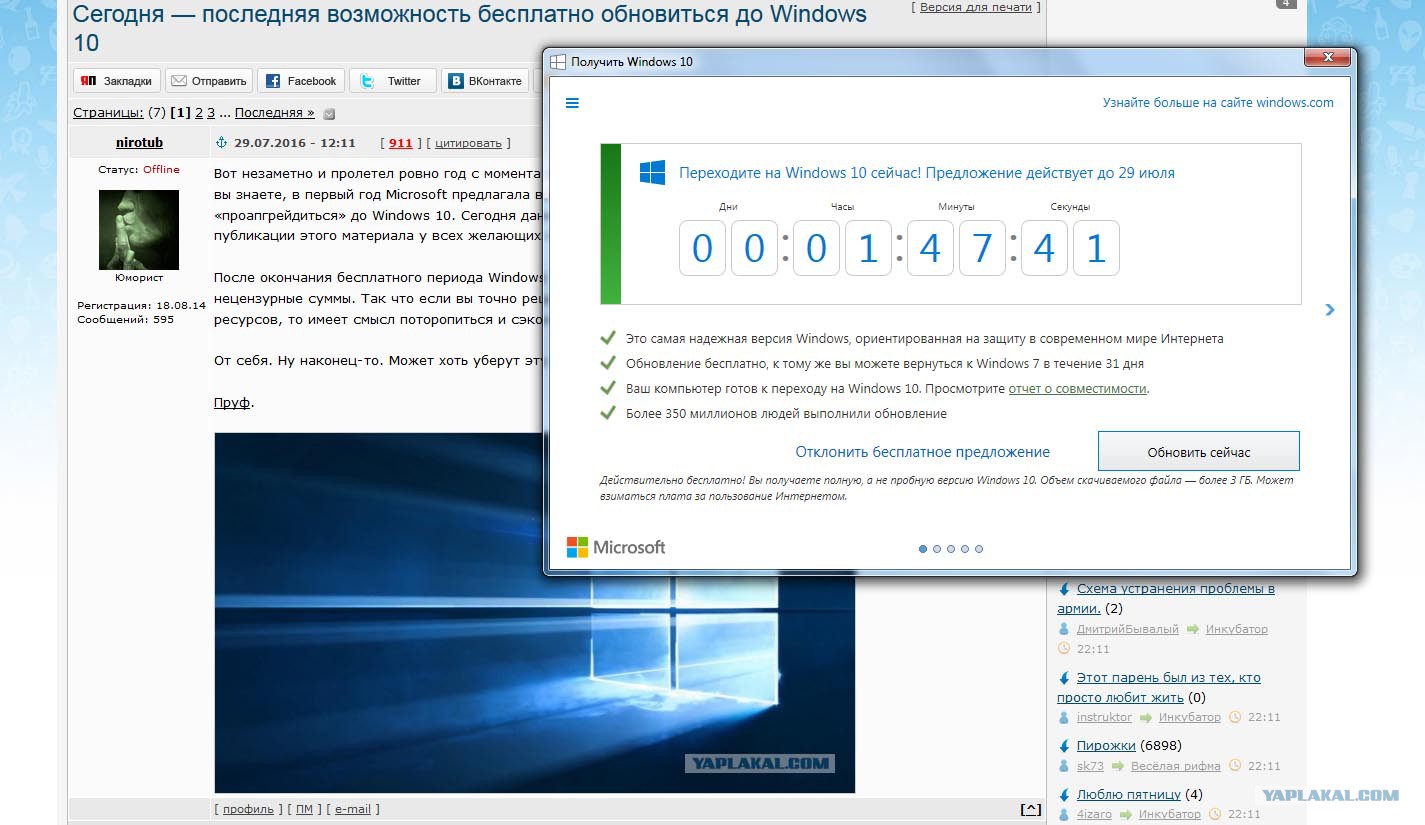Open the 'Пирожки' topic in the sidebar

pos(1106,746)
